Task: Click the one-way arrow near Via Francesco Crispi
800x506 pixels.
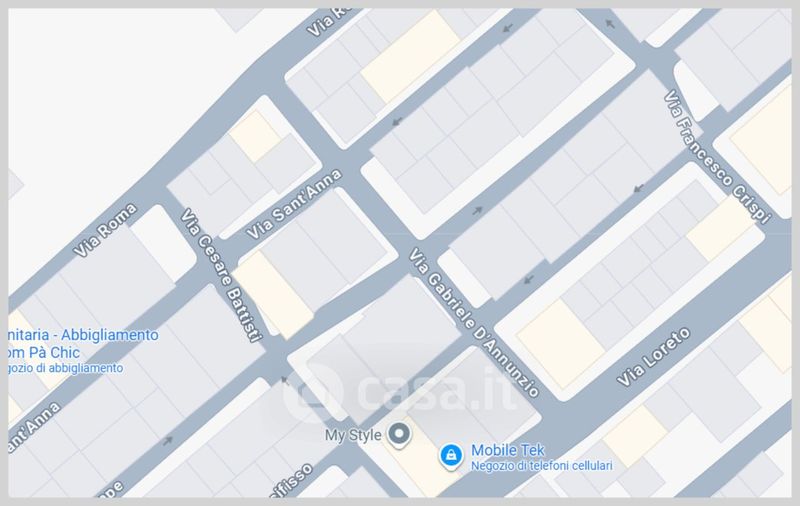Action: click(610, 23)
